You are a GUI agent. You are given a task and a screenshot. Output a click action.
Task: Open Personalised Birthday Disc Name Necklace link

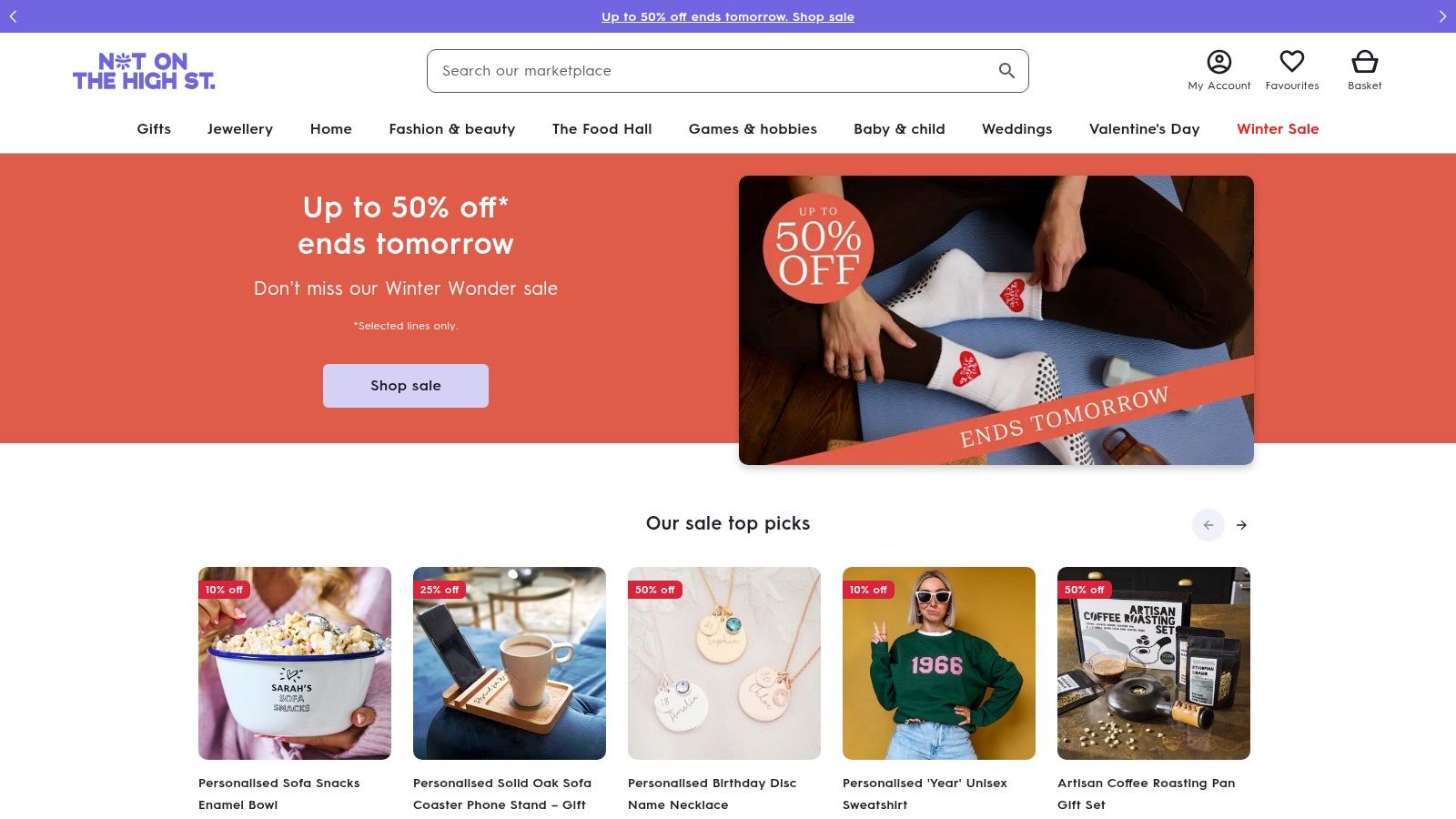712,794
